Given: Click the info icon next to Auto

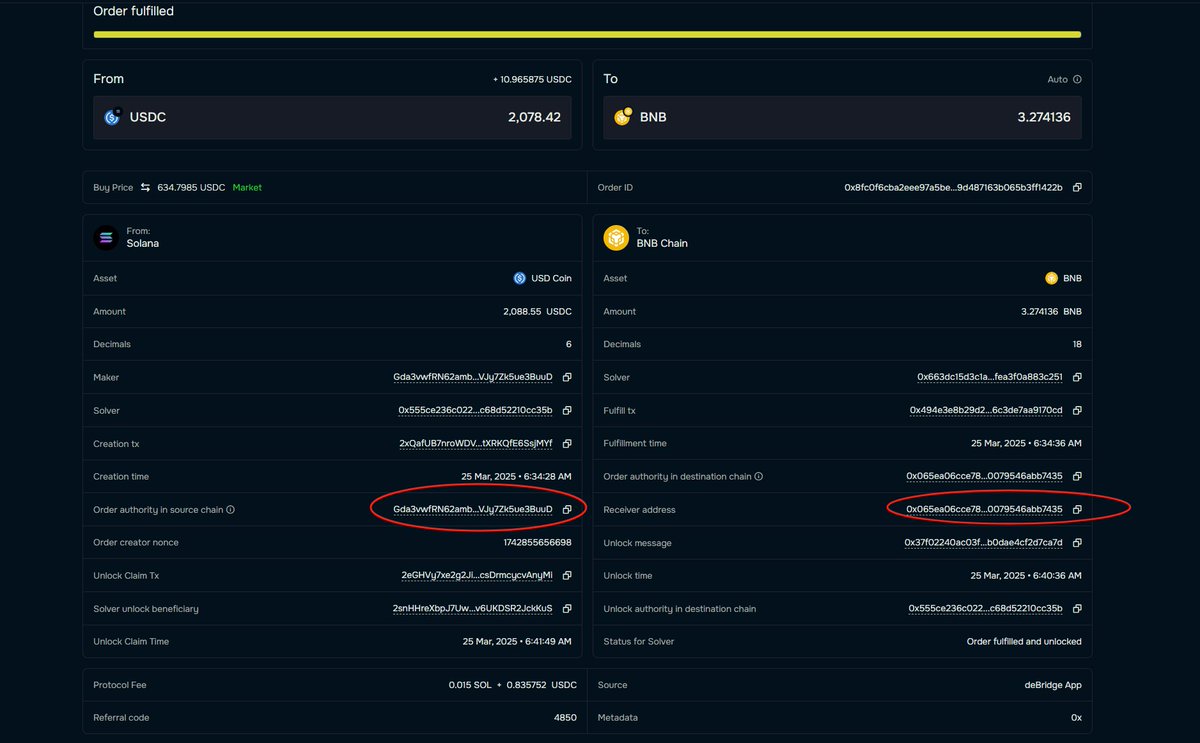Looking at the screenshot, I should [x=1075, y=78].
